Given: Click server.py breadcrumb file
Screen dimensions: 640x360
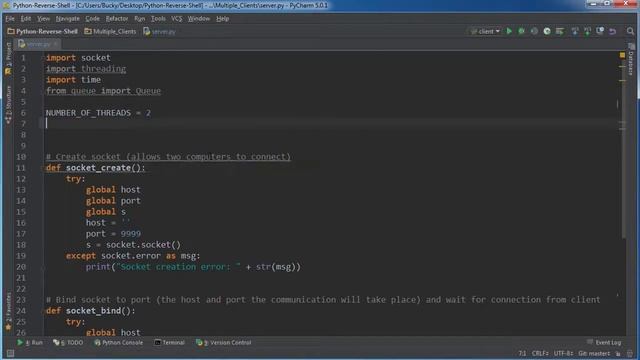Looking at the screenshot, I should [160, 31].
